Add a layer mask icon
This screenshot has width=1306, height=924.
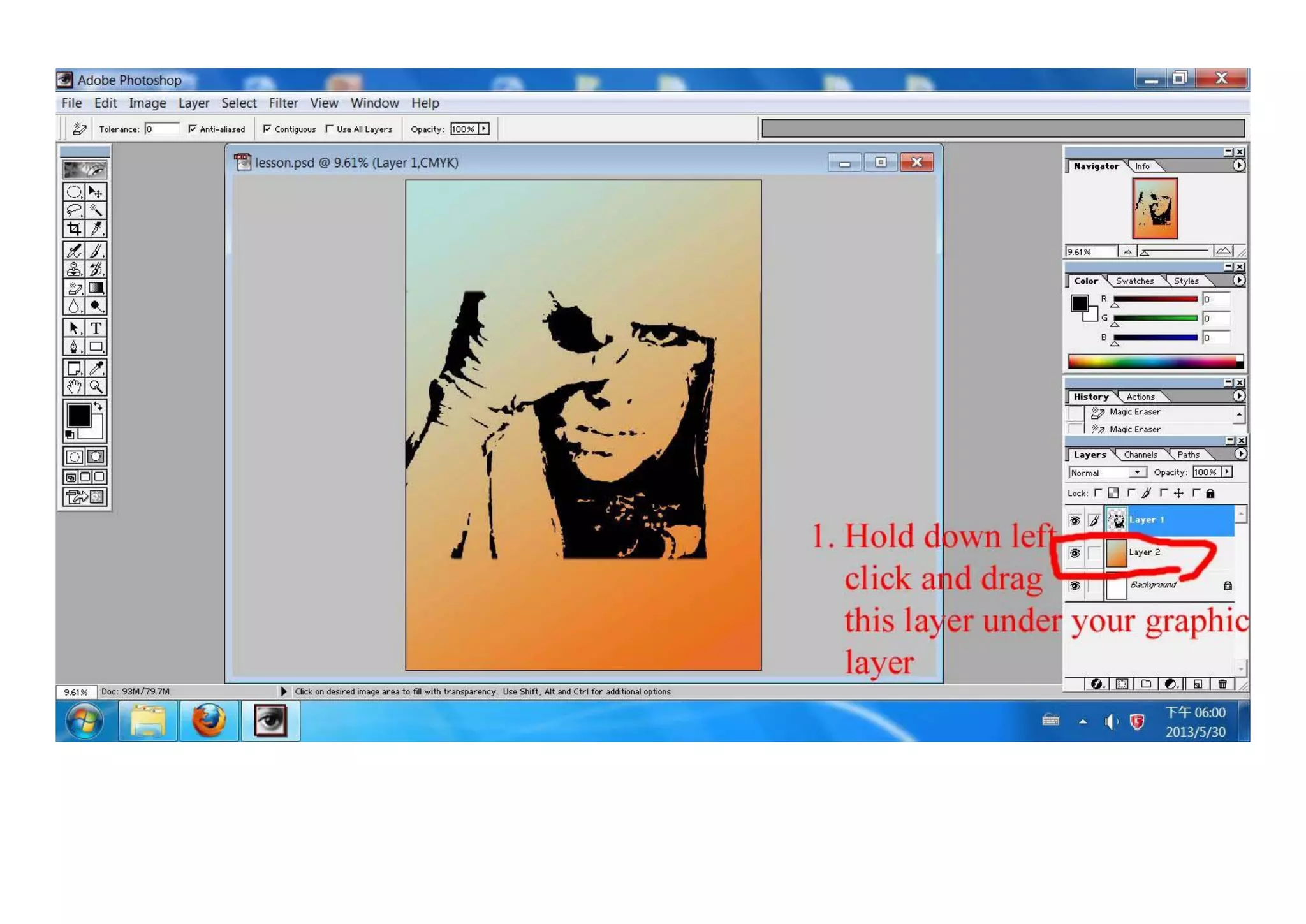1122,684
